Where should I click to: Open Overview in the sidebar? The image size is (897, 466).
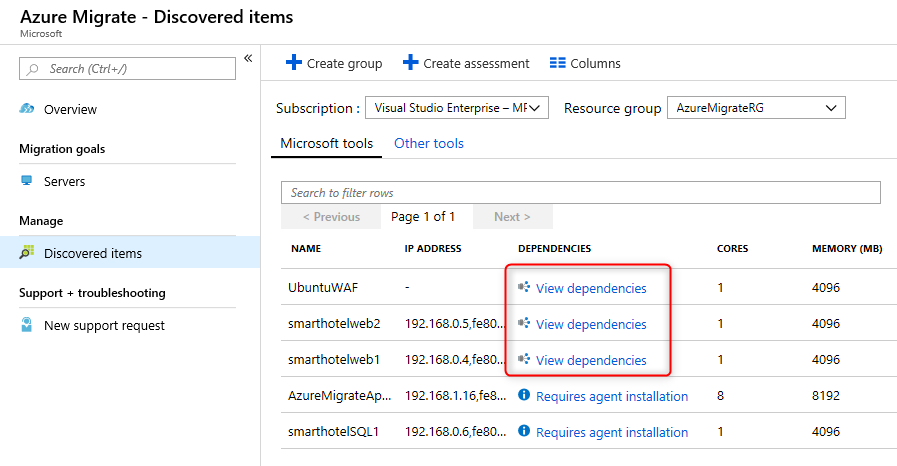pos(70,109)
